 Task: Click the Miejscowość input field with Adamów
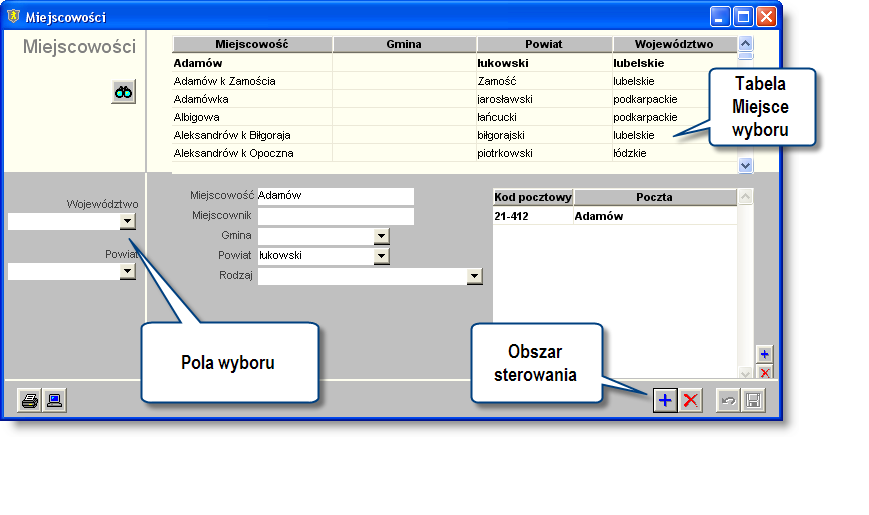pos(335,196)
